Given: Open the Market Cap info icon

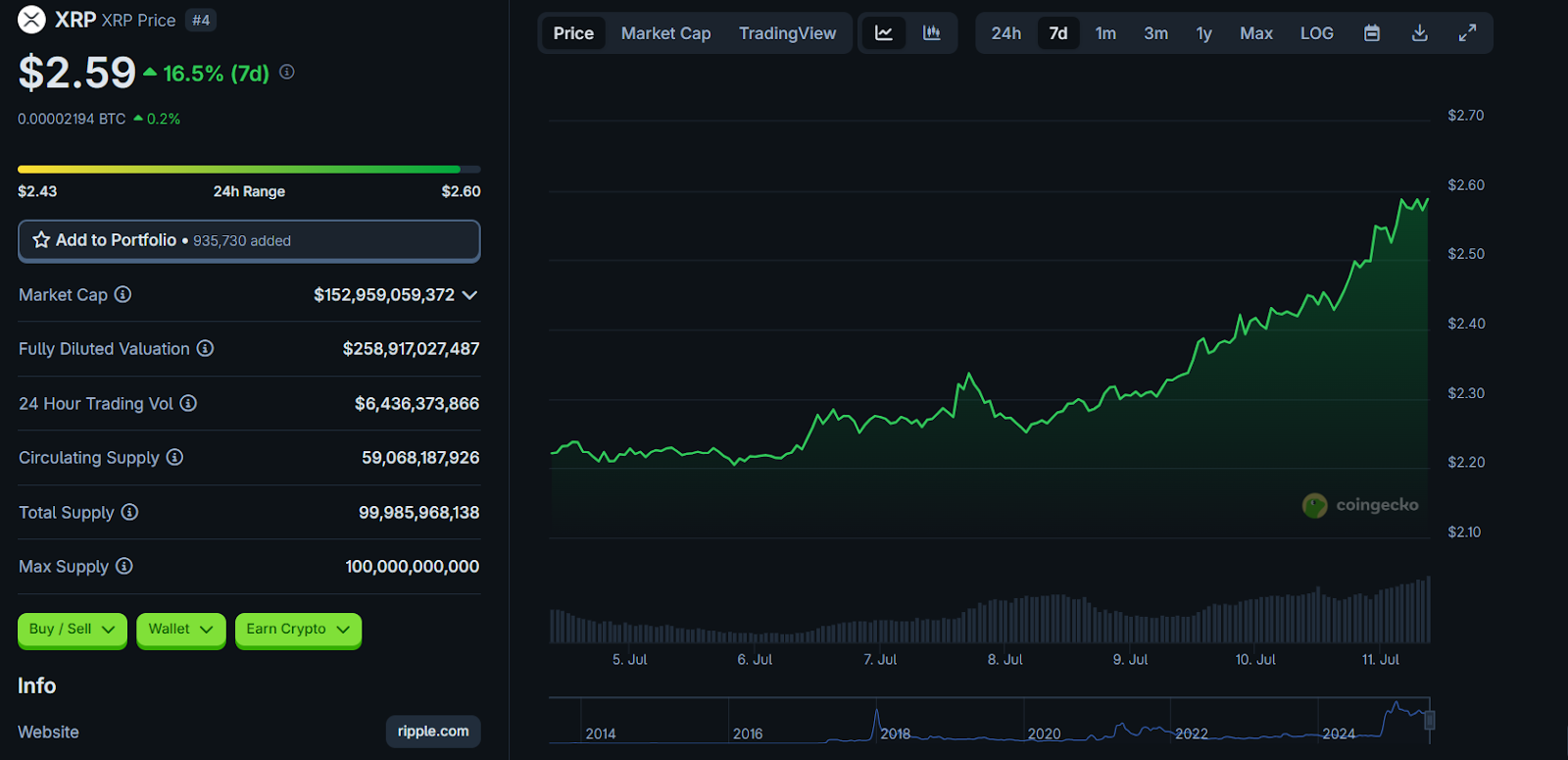Looking at the screenshot, I should pyautogui.click(x=122, y=294).
